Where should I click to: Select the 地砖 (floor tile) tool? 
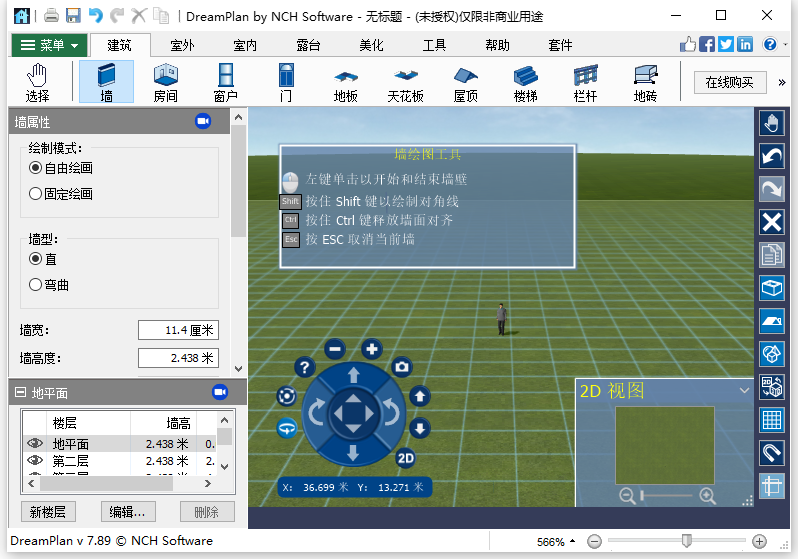pyautogui.click(x=645, y=82)
